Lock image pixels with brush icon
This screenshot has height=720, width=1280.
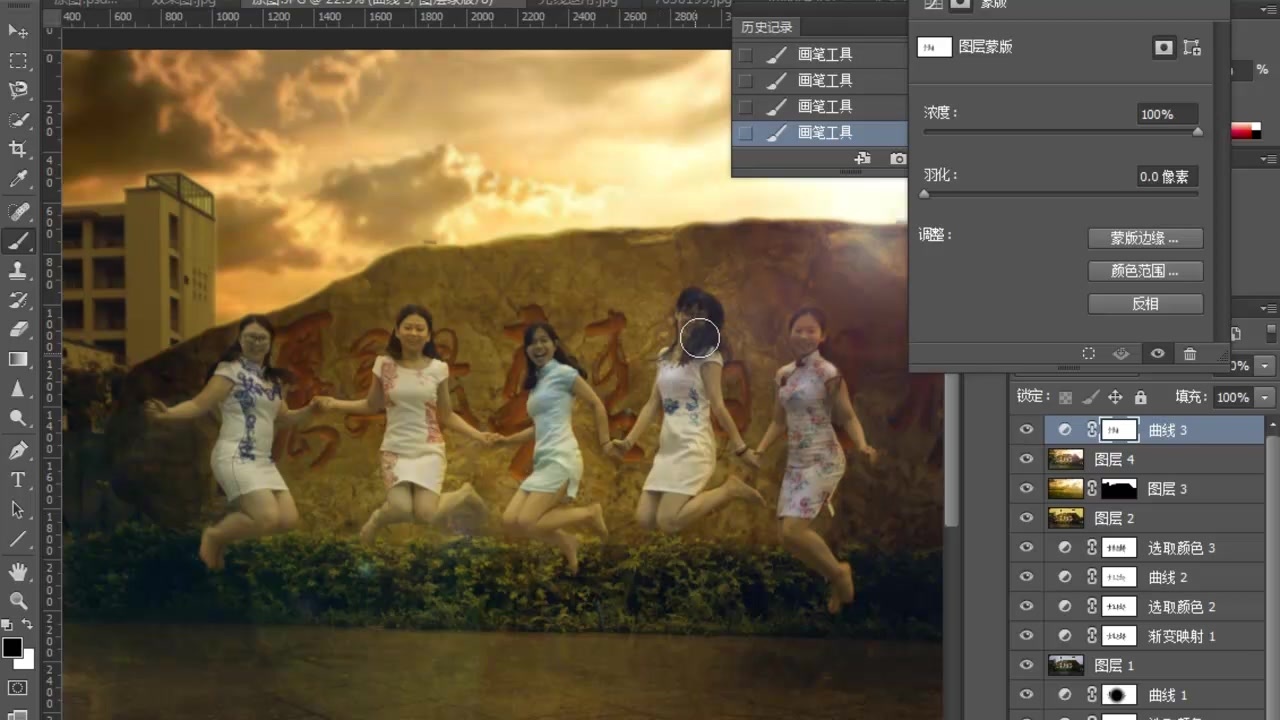point(1091,397)
